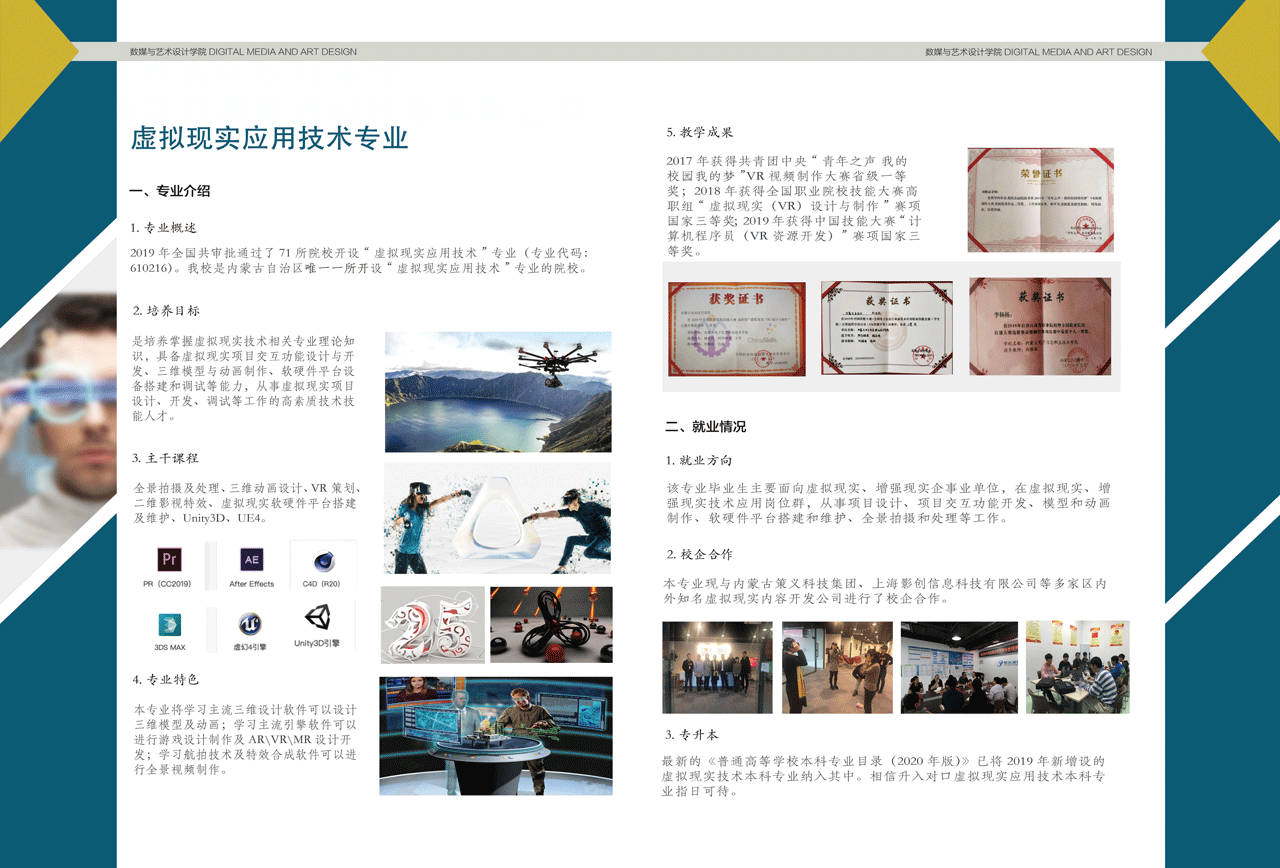Click the Adobe Premiere Pr icon

point(169,559)
